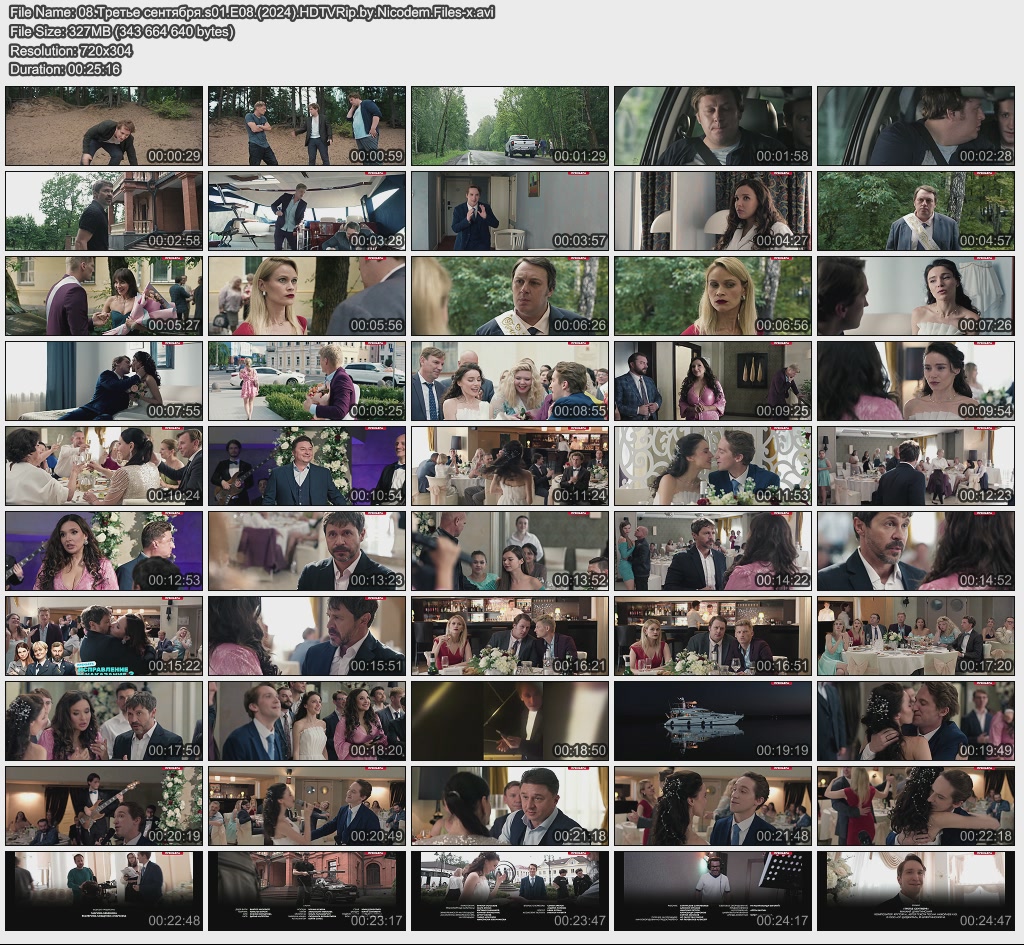Open the frame at 00:04:57
Image resolution: width=1024 pixels, height=945 pixels.
[x=916, y=211]
